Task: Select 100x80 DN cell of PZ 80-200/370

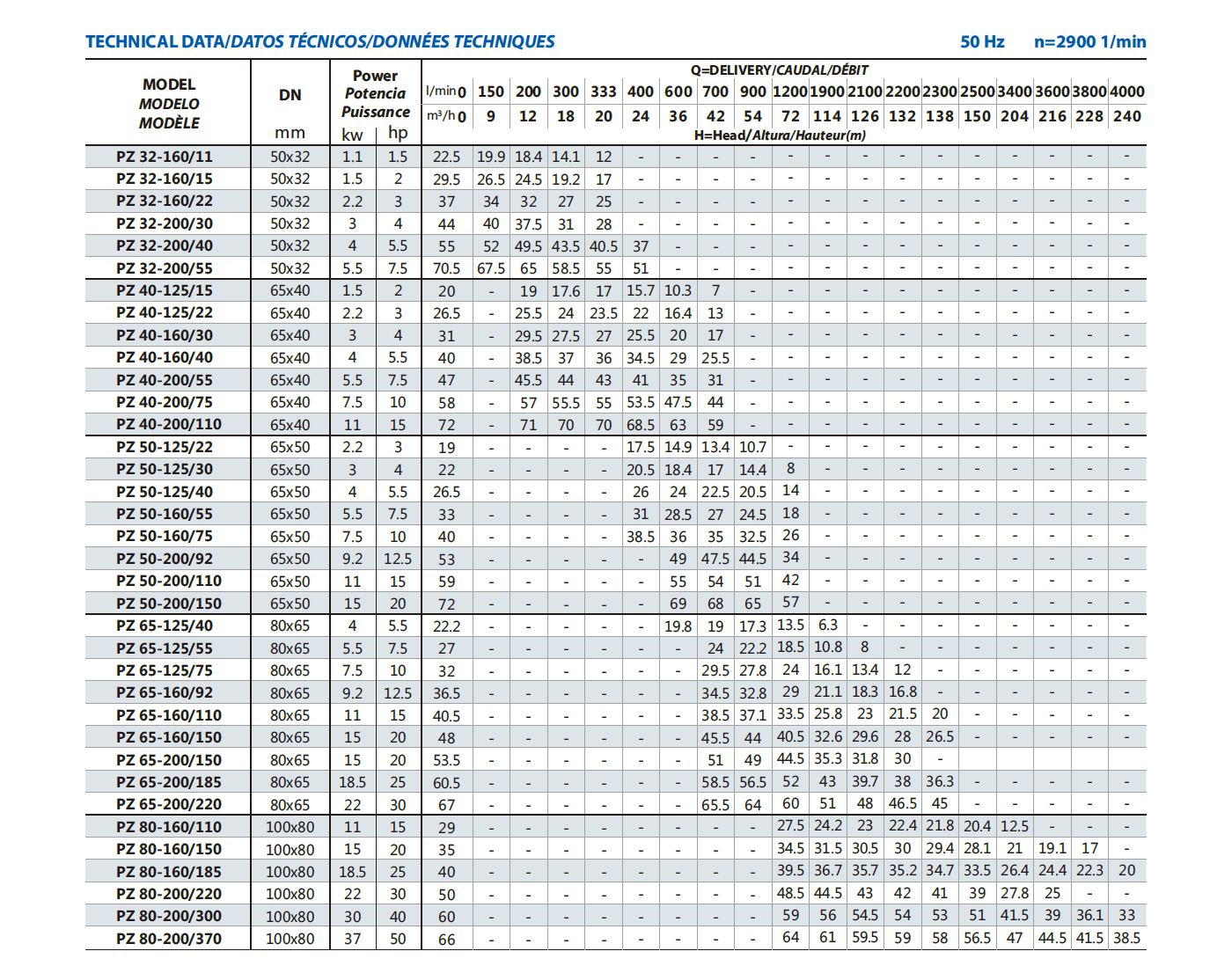Action: 290,939
